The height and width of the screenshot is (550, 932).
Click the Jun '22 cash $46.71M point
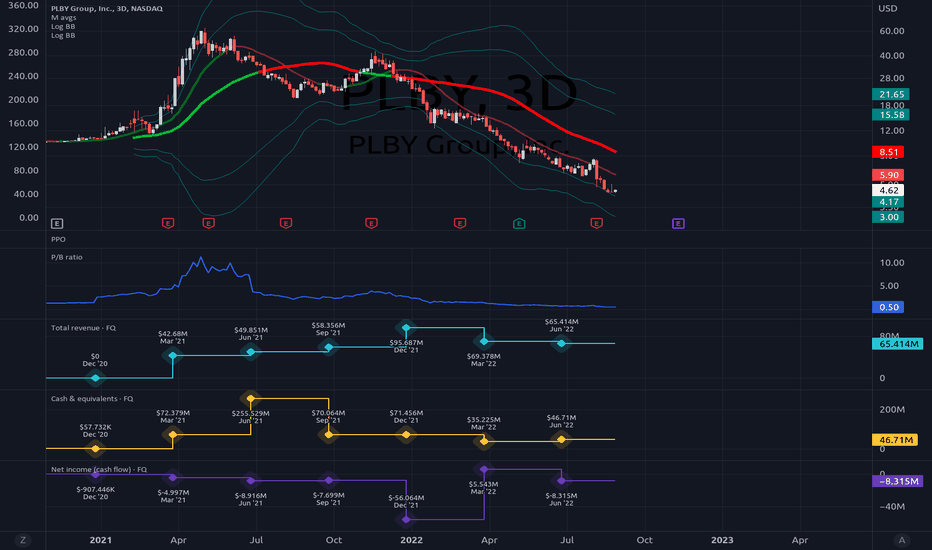tap(562, 439)
